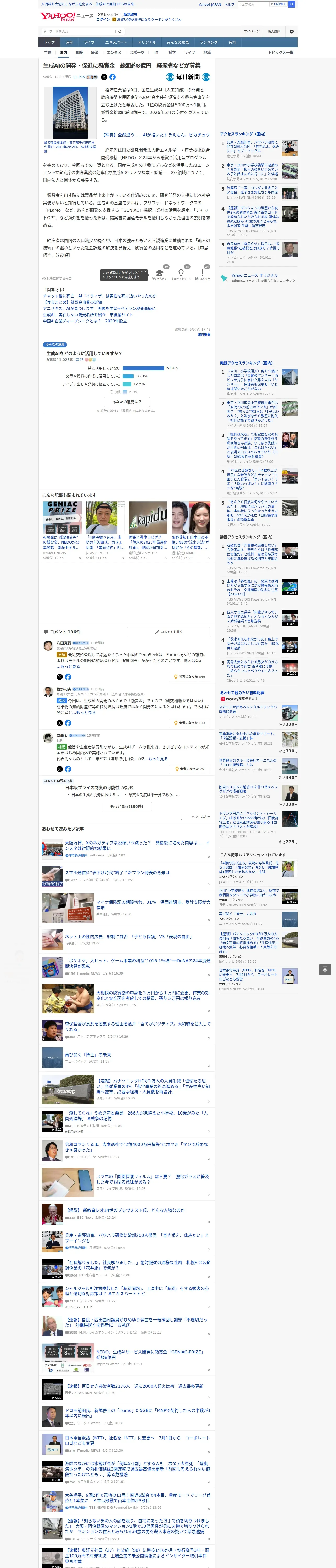
Task: Focus the ウェブ検索 input field
Action: (x=254, y=4)
